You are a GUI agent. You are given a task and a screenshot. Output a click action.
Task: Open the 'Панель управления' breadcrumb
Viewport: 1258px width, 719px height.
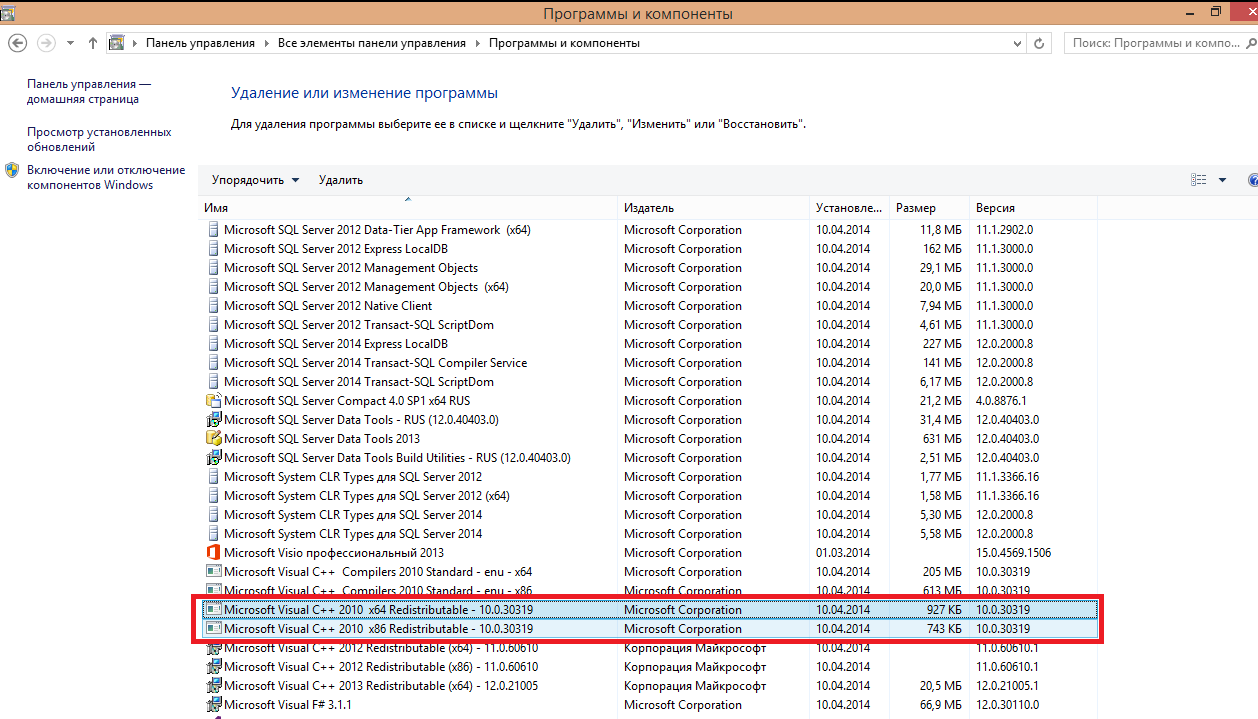click(x=200, y=43)
